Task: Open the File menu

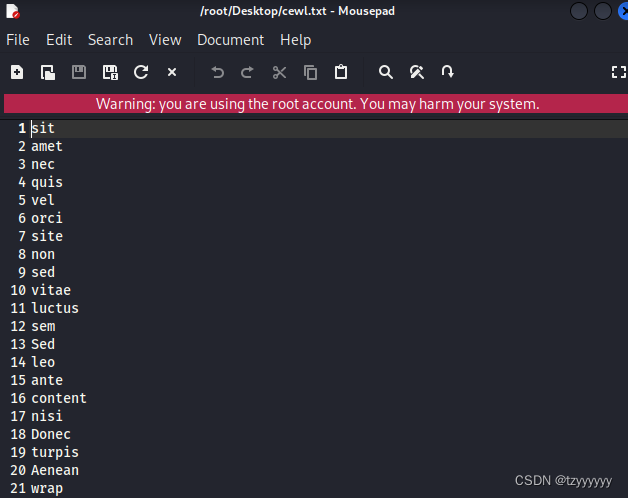Action: (18, 40)
